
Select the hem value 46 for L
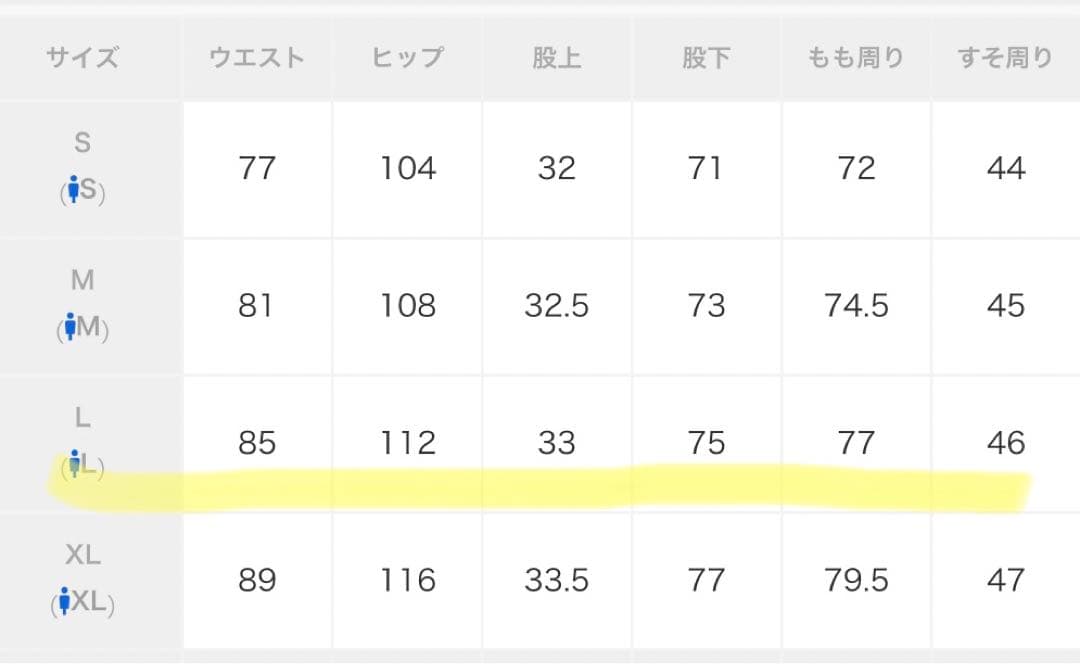[x=1005, y=442]
